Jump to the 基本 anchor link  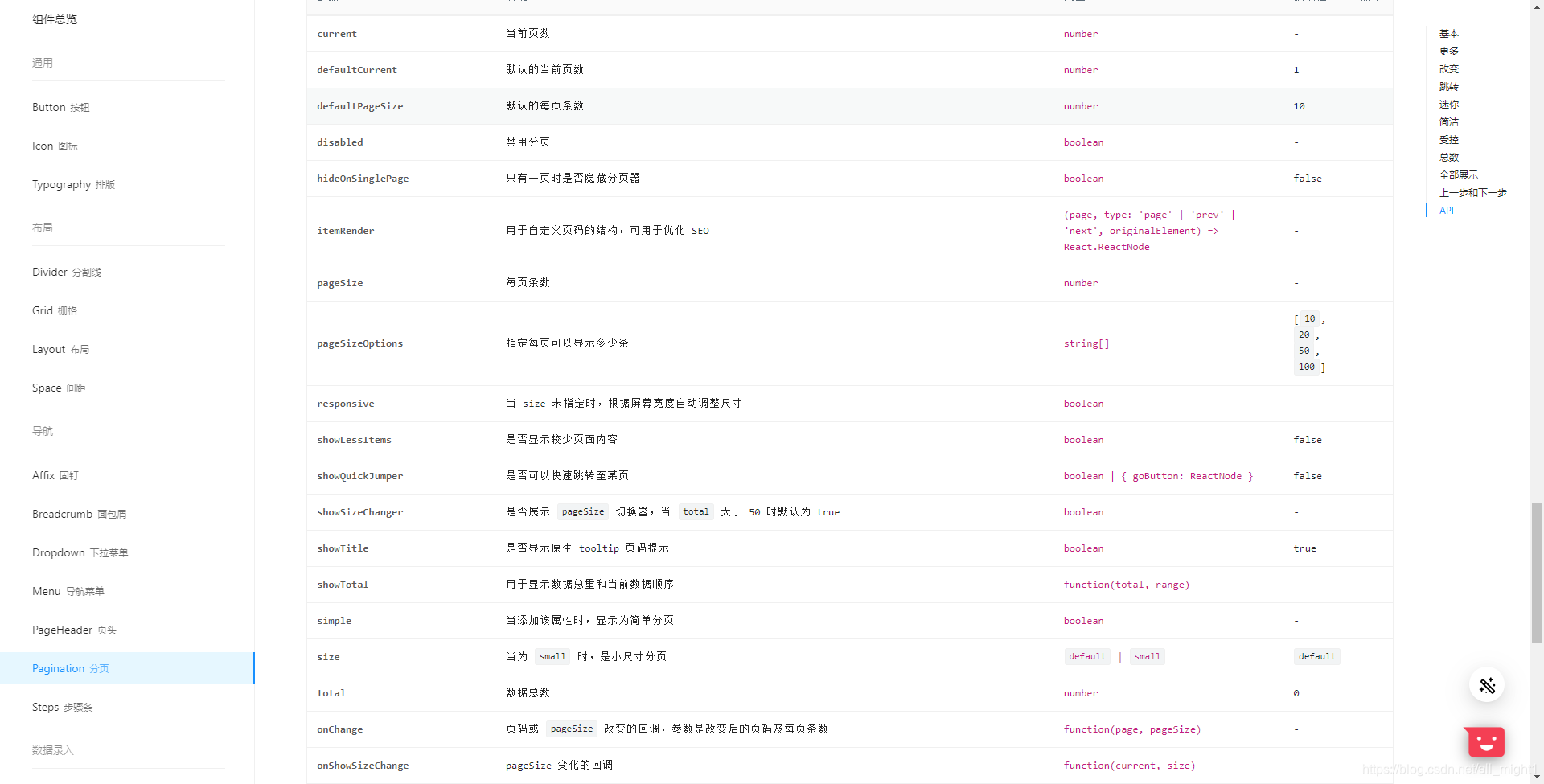tap(1449, 33)
